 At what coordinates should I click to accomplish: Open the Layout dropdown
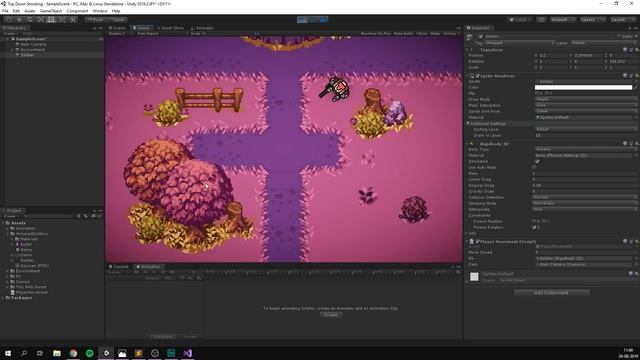point(622,20)
